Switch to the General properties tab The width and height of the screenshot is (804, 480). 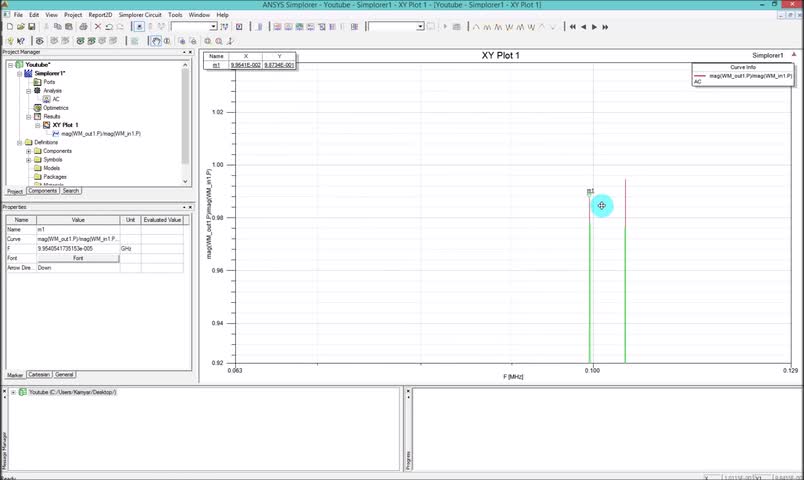[x=64, y=375]
